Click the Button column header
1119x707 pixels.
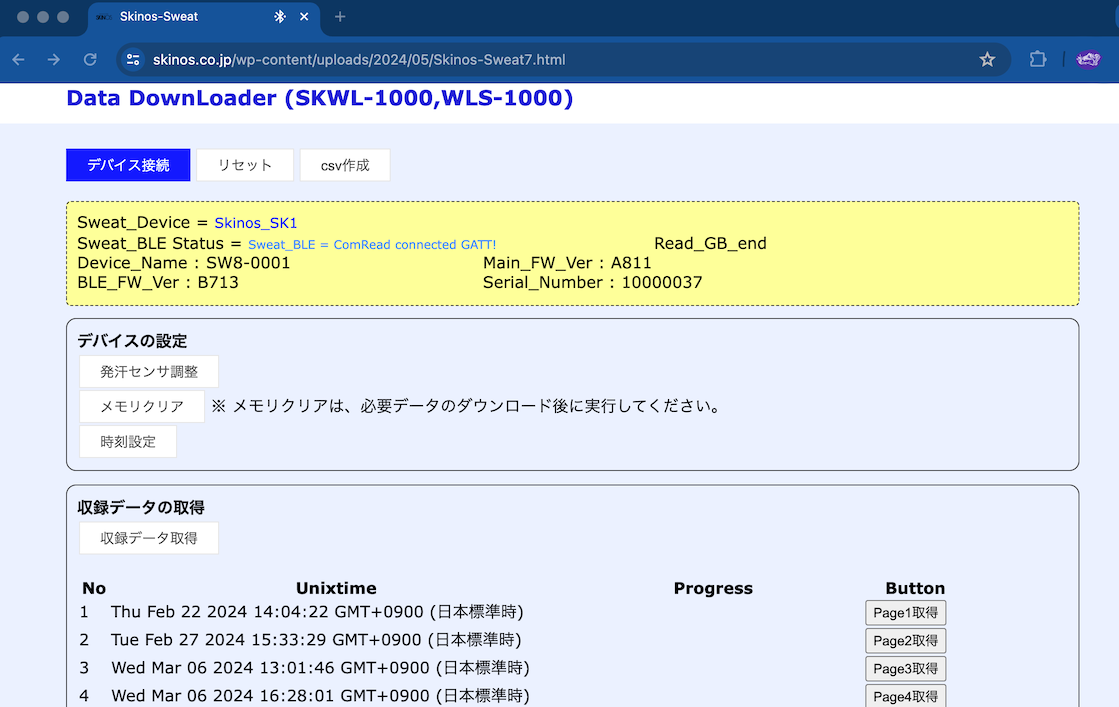[915, 589]
